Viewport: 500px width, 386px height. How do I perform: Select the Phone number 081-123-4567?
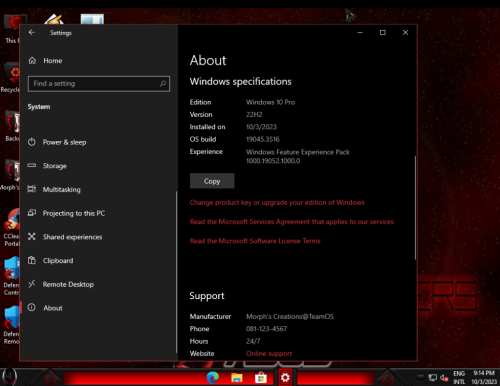266,329
